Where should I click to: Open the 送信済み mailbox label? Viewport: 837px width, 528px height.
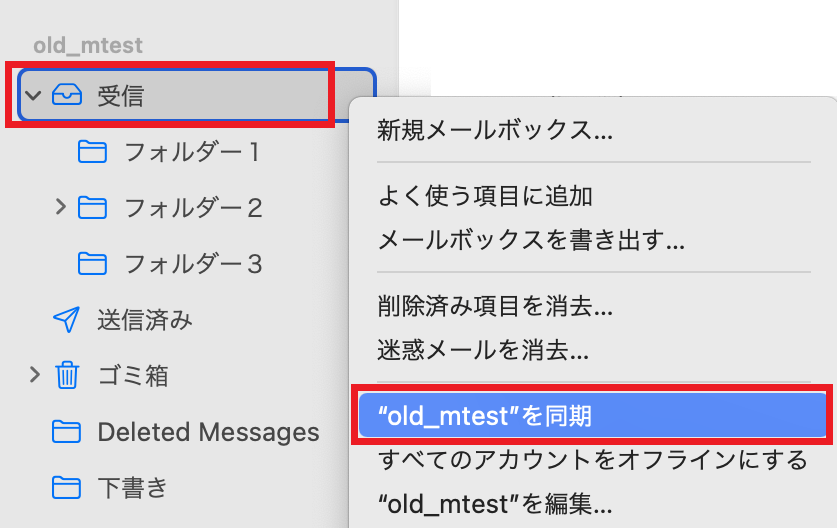coord(145,320)
